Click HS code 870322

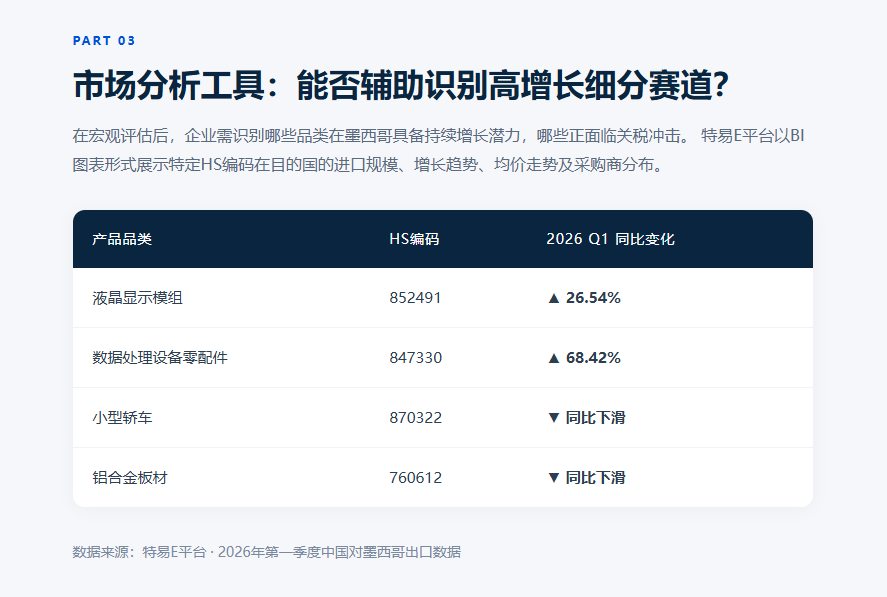[x=416, y=418]
